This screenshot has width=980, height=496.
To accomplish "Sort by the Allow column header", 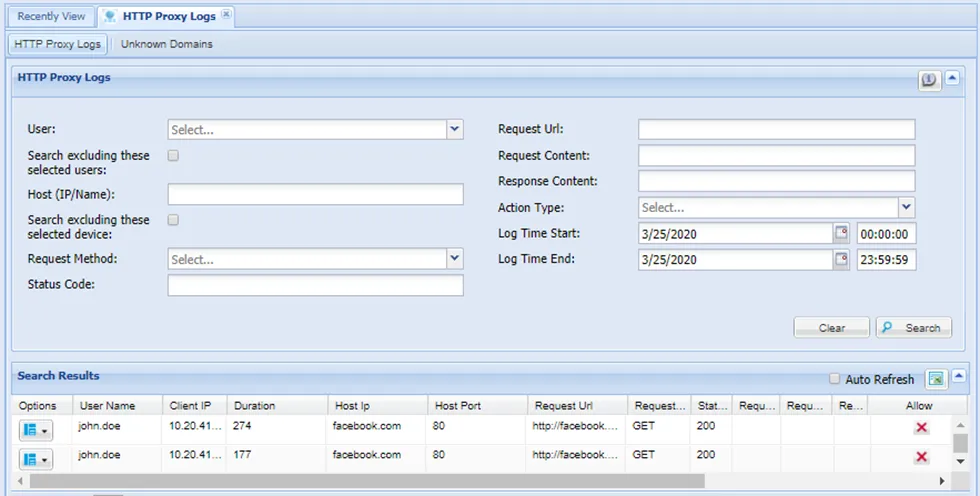I will 919,405.
